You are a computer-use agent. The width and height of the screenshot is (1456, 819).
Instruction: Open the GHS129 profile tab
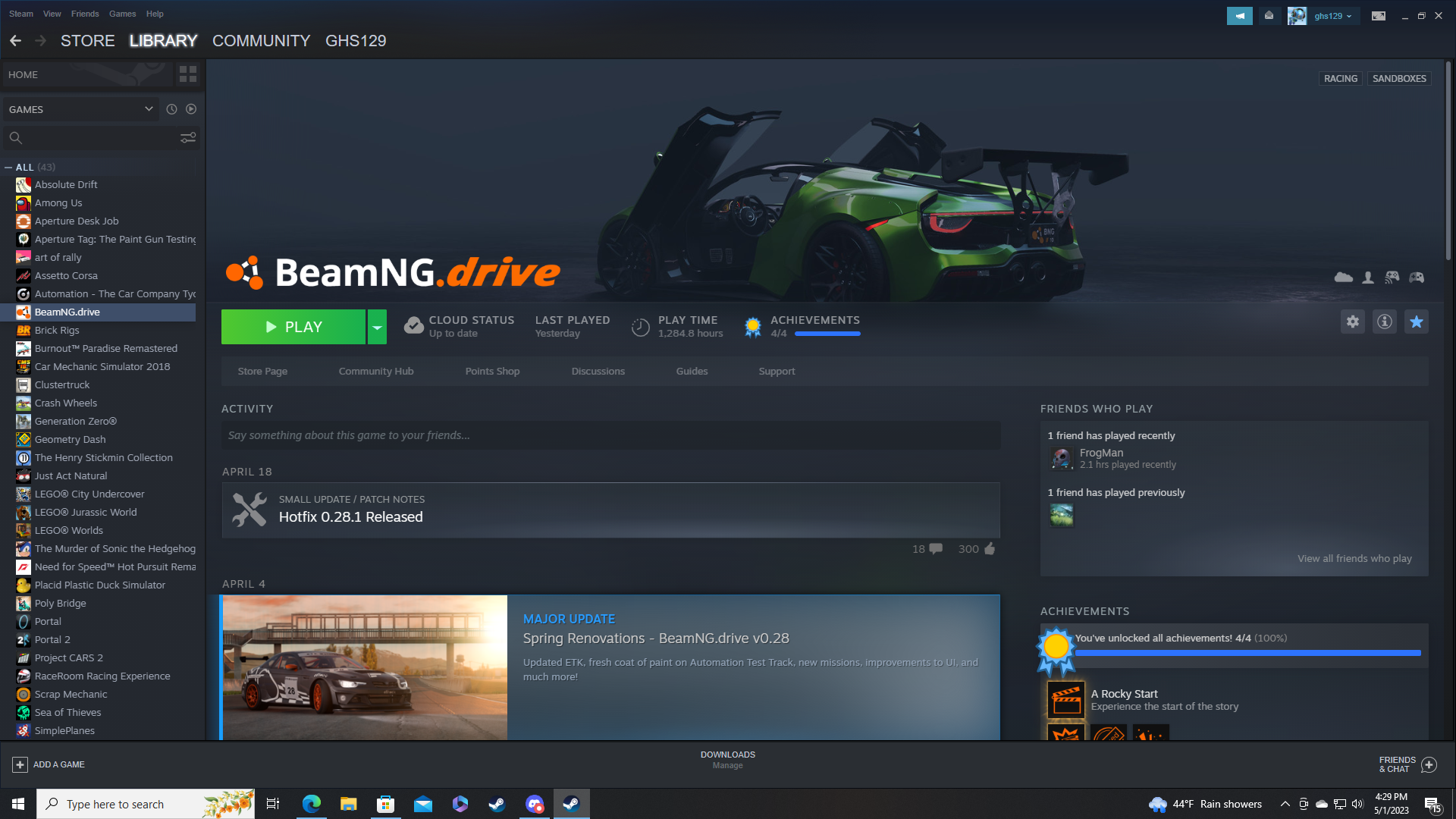[x=356, y=41]
